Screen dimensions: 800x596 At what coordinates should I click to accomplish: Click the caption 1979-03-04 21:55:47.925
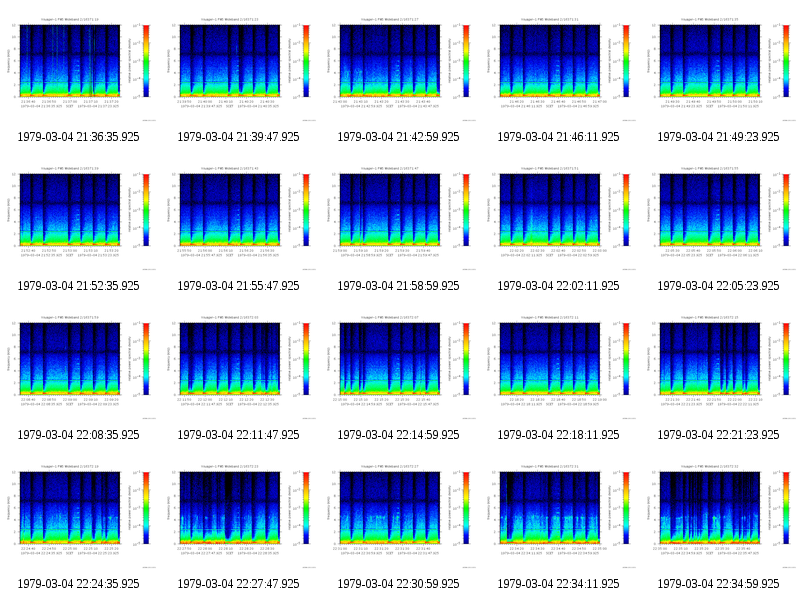pyautogui.click(x=238, y=286)
